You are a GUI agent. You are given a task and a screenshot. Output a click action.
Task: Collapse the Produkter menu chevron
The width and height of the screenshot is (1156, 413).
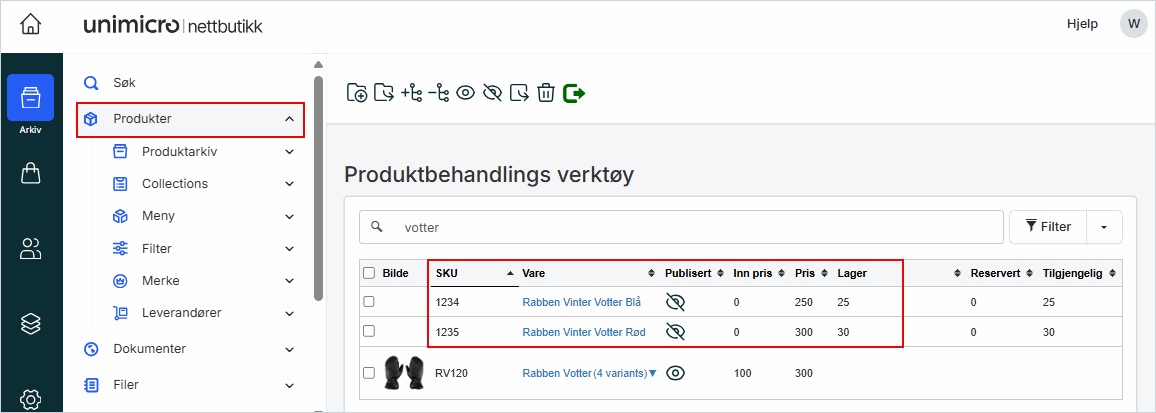click(289, 119)
